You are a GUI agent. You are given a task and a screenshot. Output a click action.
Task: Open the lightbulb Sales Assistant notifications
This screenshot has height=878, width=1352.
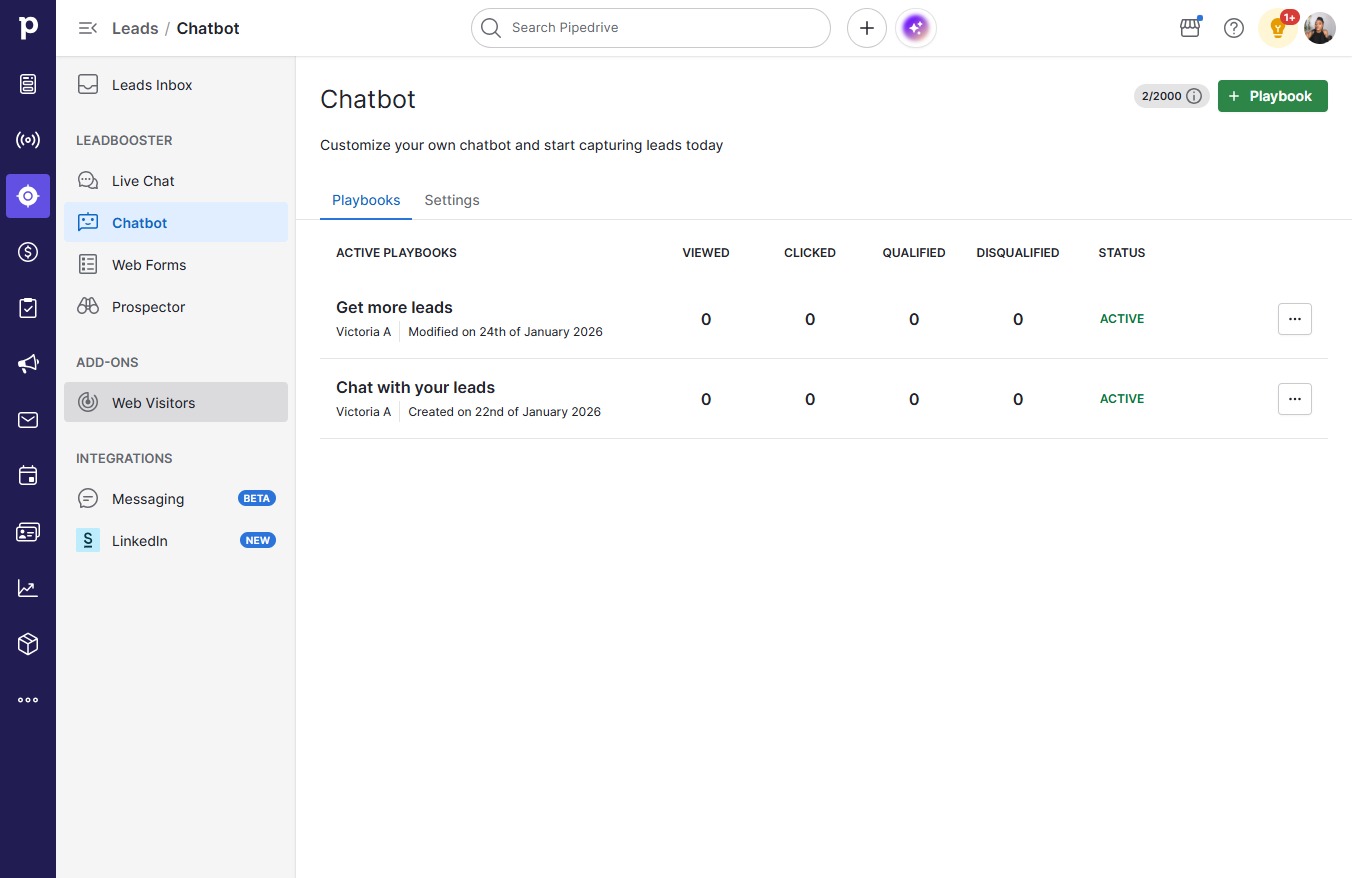(x=1277, y=28)
